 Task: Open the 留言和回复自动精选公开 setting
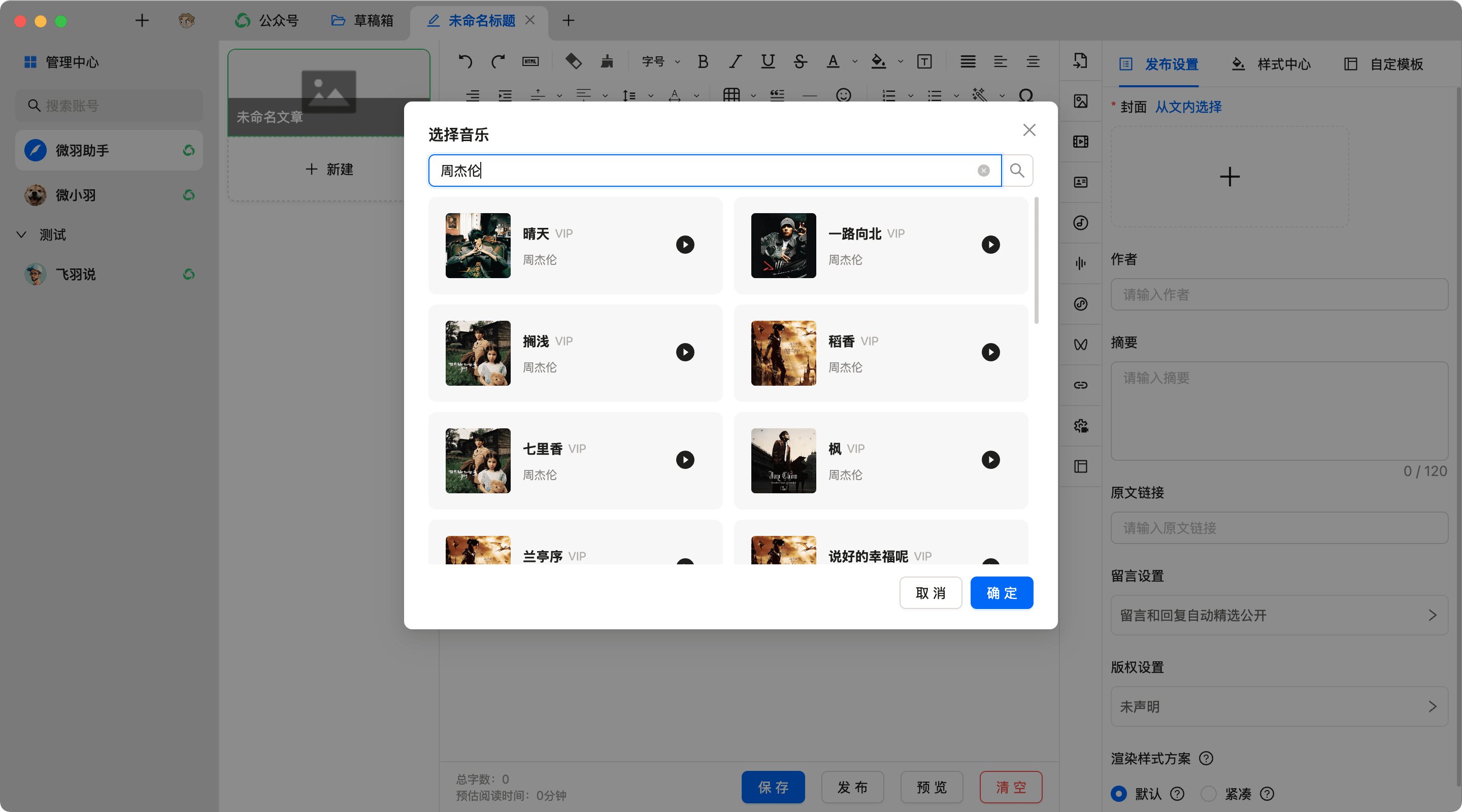point(1279,615)
